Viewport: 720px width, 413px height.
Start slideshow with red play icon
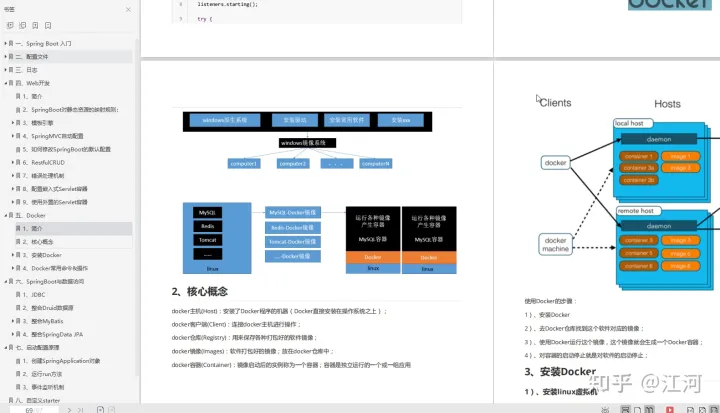coord(670,410)
